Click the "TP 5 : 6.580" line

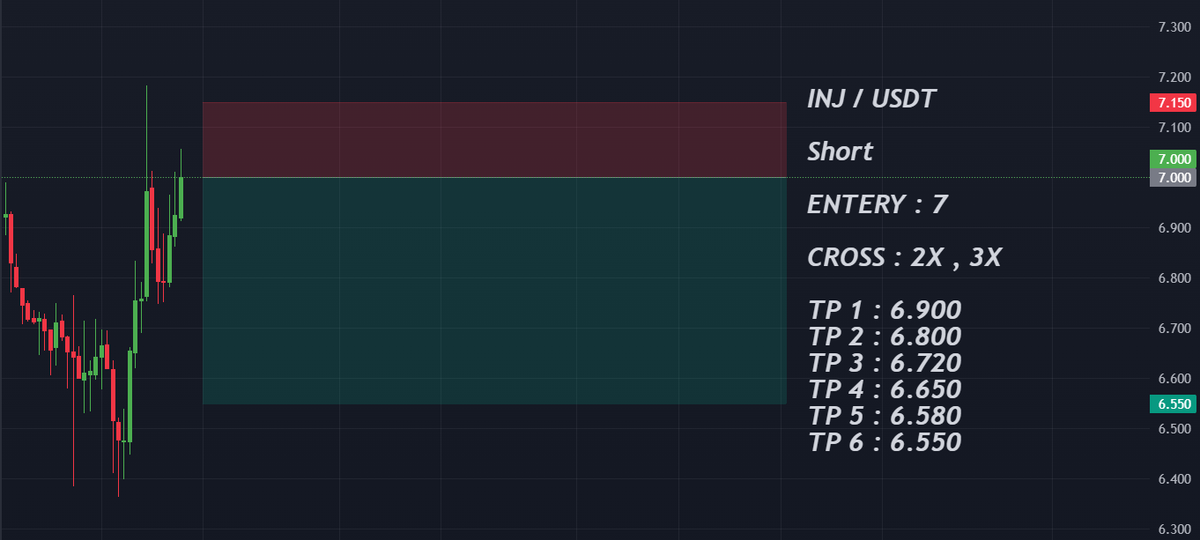[884, 415]
